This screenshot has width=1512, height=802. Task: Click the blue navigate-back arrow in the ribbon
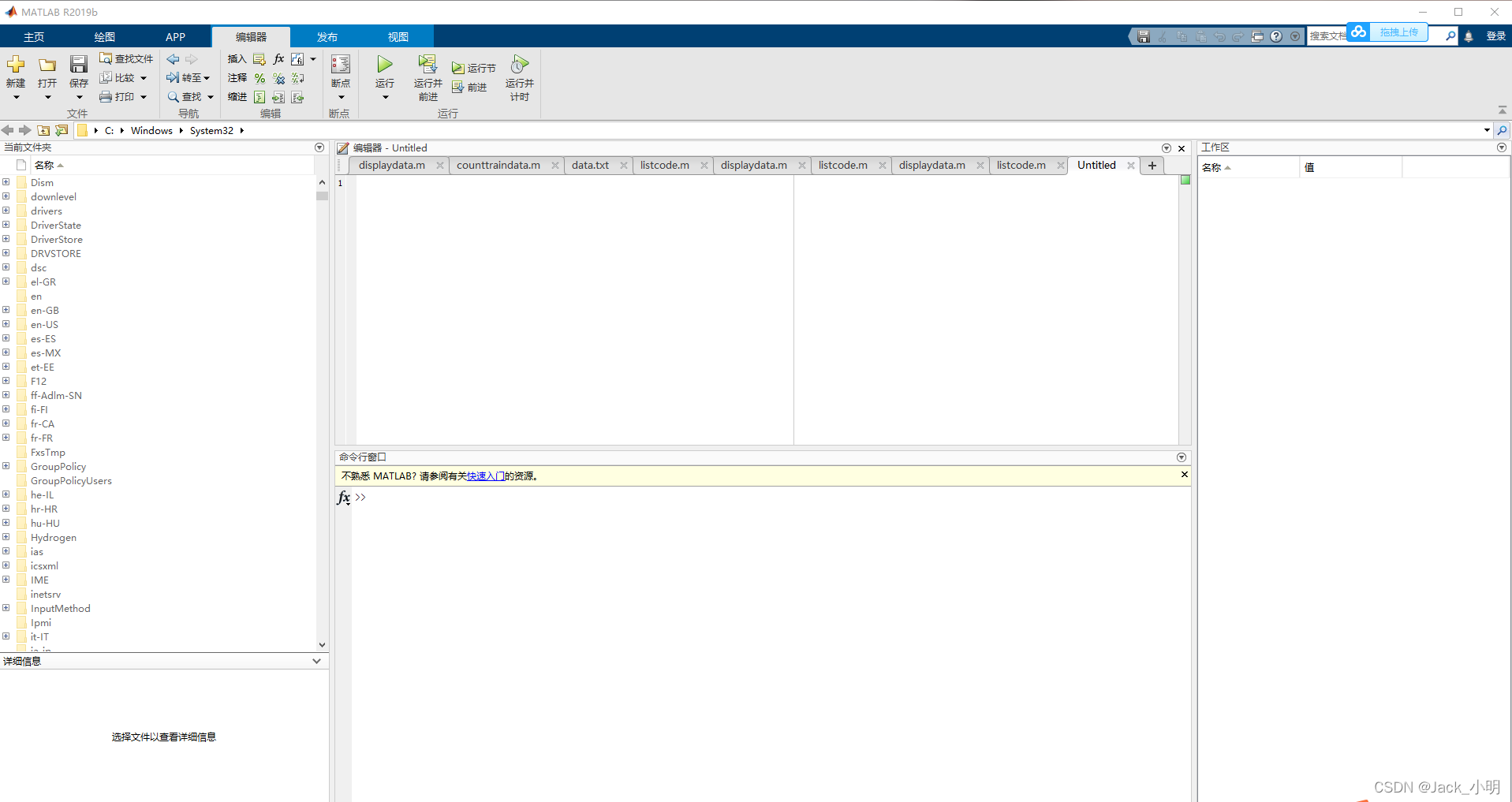(x=173, y=59)
